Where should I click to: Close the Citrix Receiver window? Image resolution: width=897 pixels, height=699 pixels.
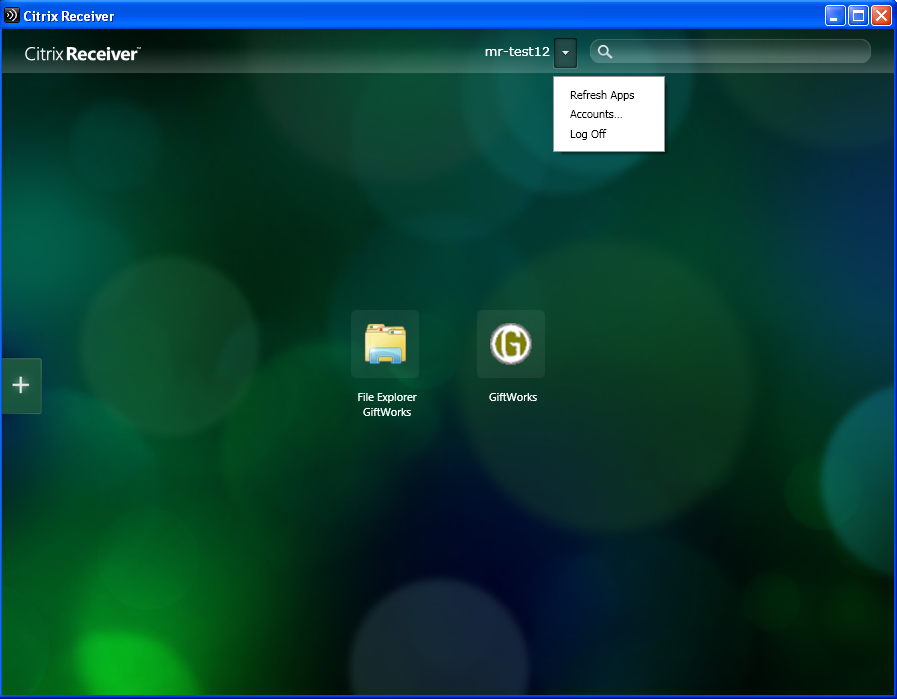tap(881, 16)
